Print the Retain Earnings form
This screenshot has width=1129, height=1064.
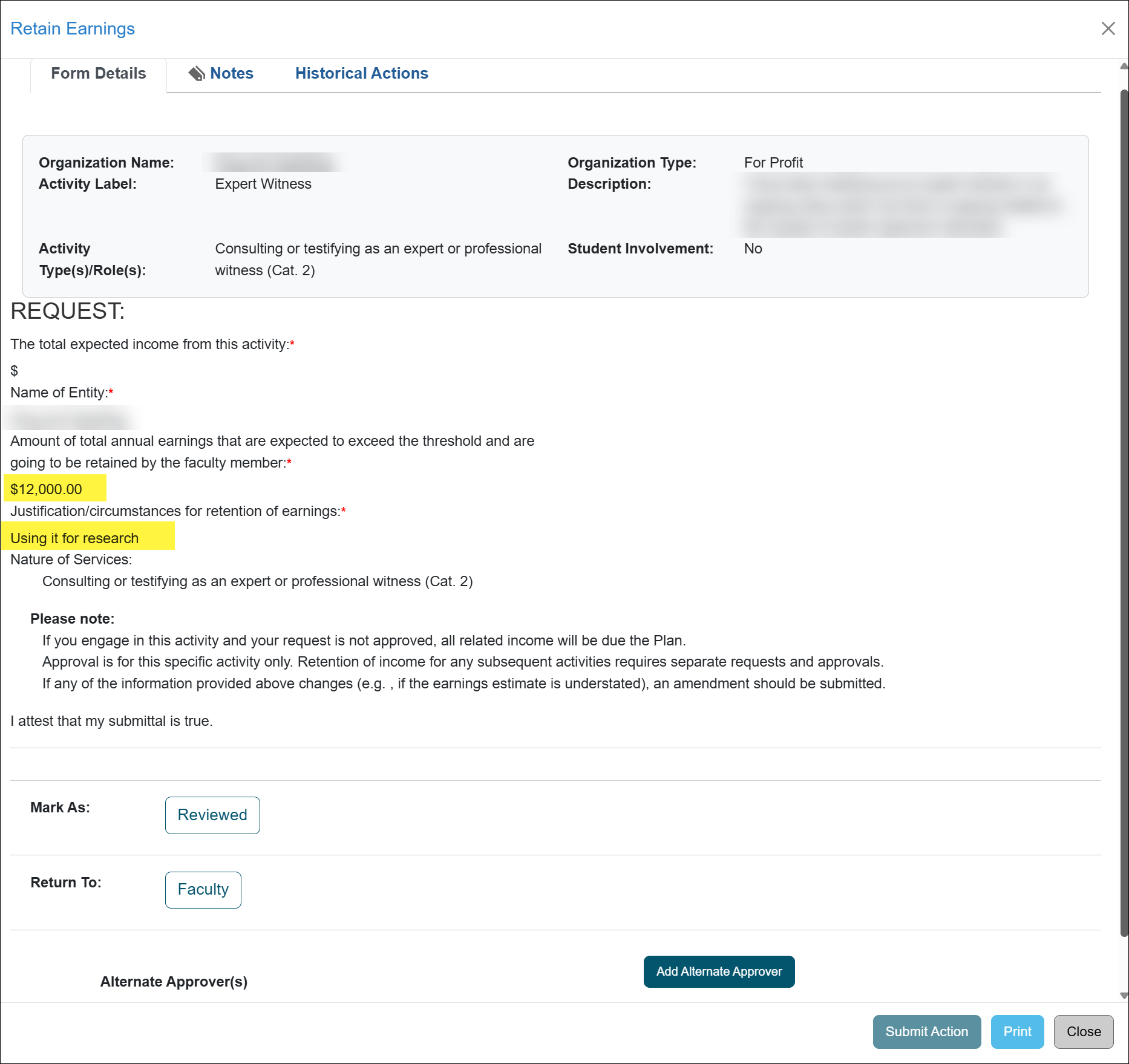coord(1017,1031)
